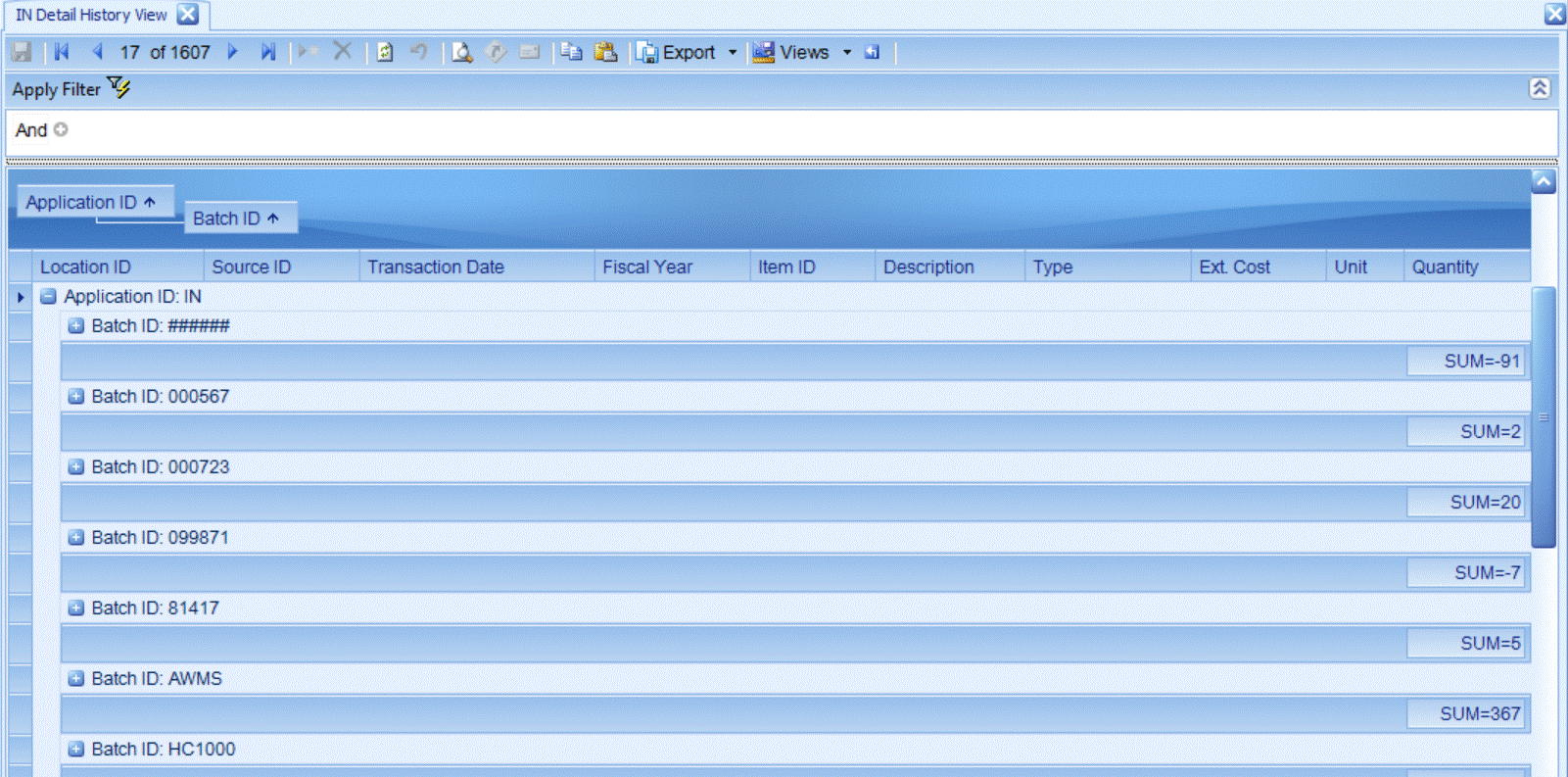Sort by Transaction Date column header
The image size is (1568, 777).
coord(436,267)
